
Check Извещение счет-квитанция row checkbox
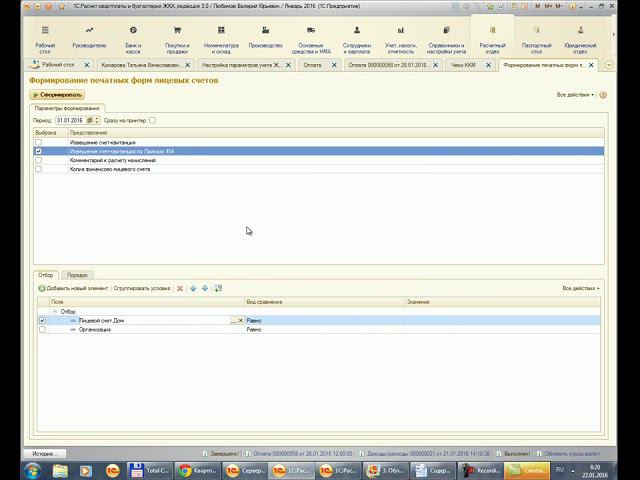point(38,142)
